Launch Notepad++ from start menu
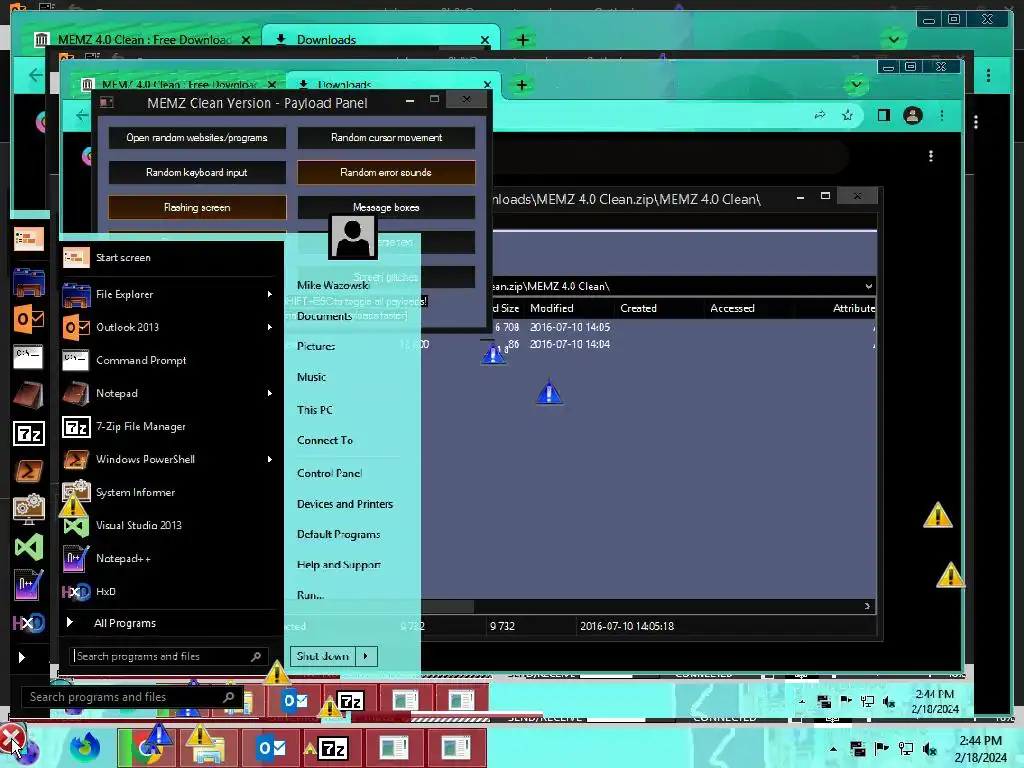 pos(171,558)
